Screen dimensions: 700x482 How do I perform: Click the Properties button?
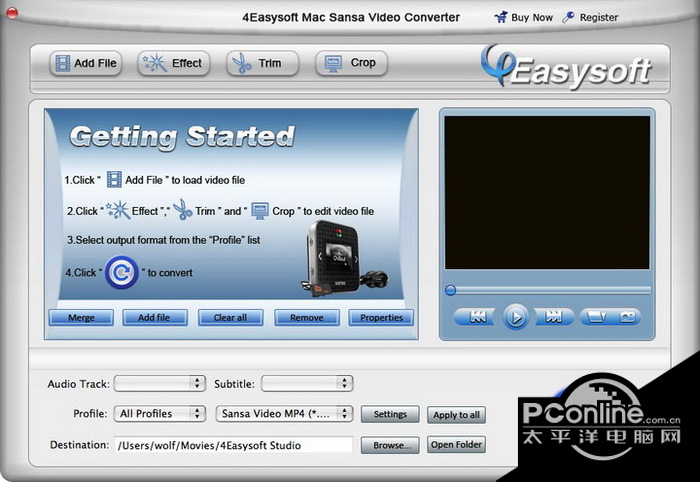tap(381, 317)
